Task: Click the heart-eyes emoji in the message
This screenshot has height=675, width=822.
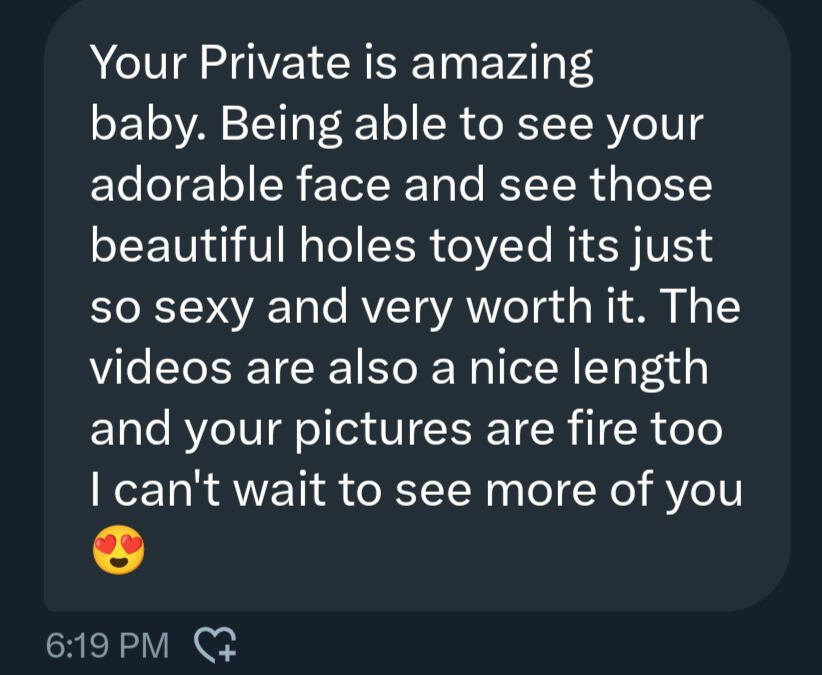Action: coord(118,553)
